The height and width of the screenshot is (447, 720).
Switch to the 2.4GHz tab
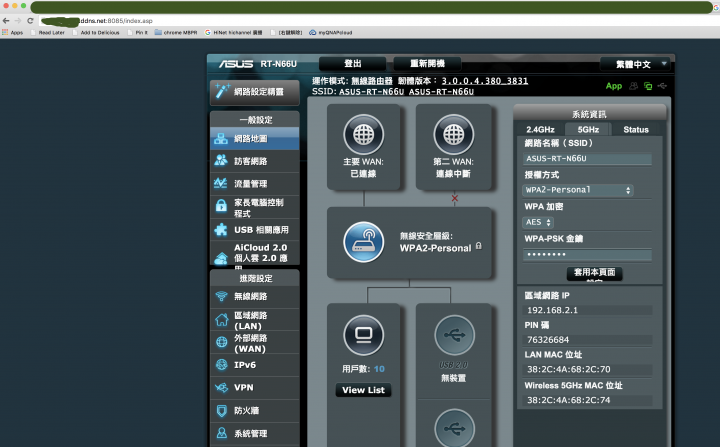pyautogui.click(x=540, y=130)
